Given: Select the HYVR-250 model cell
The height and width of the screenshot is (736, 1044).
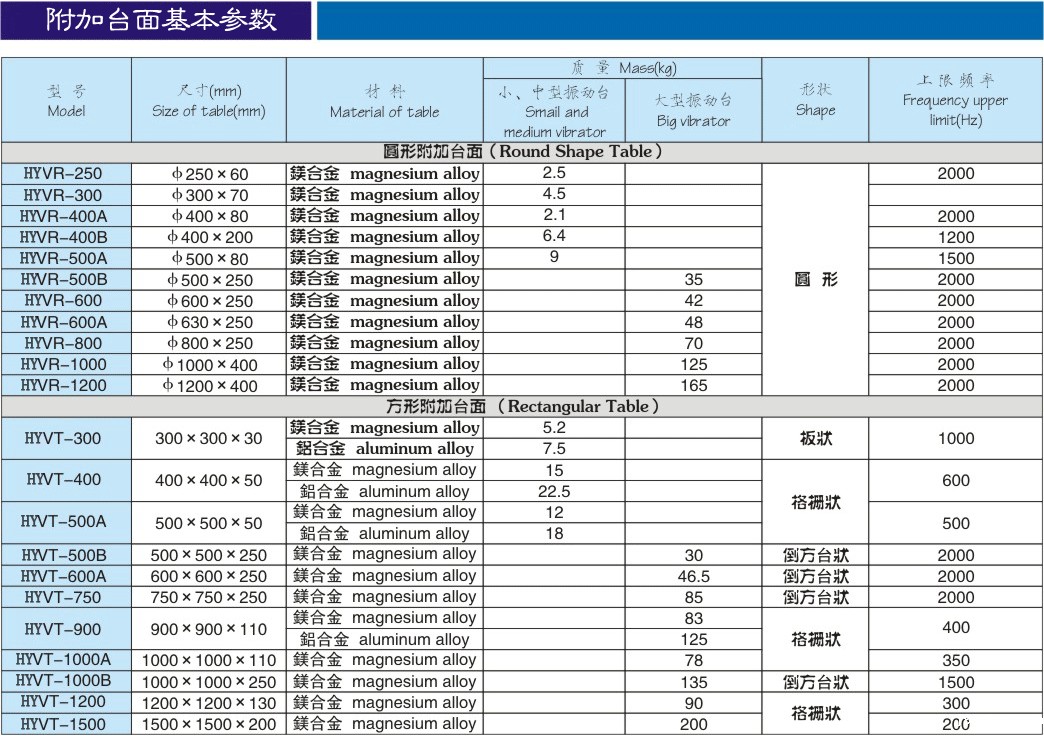Looking at the screenshot, I should tap(65, 172).
